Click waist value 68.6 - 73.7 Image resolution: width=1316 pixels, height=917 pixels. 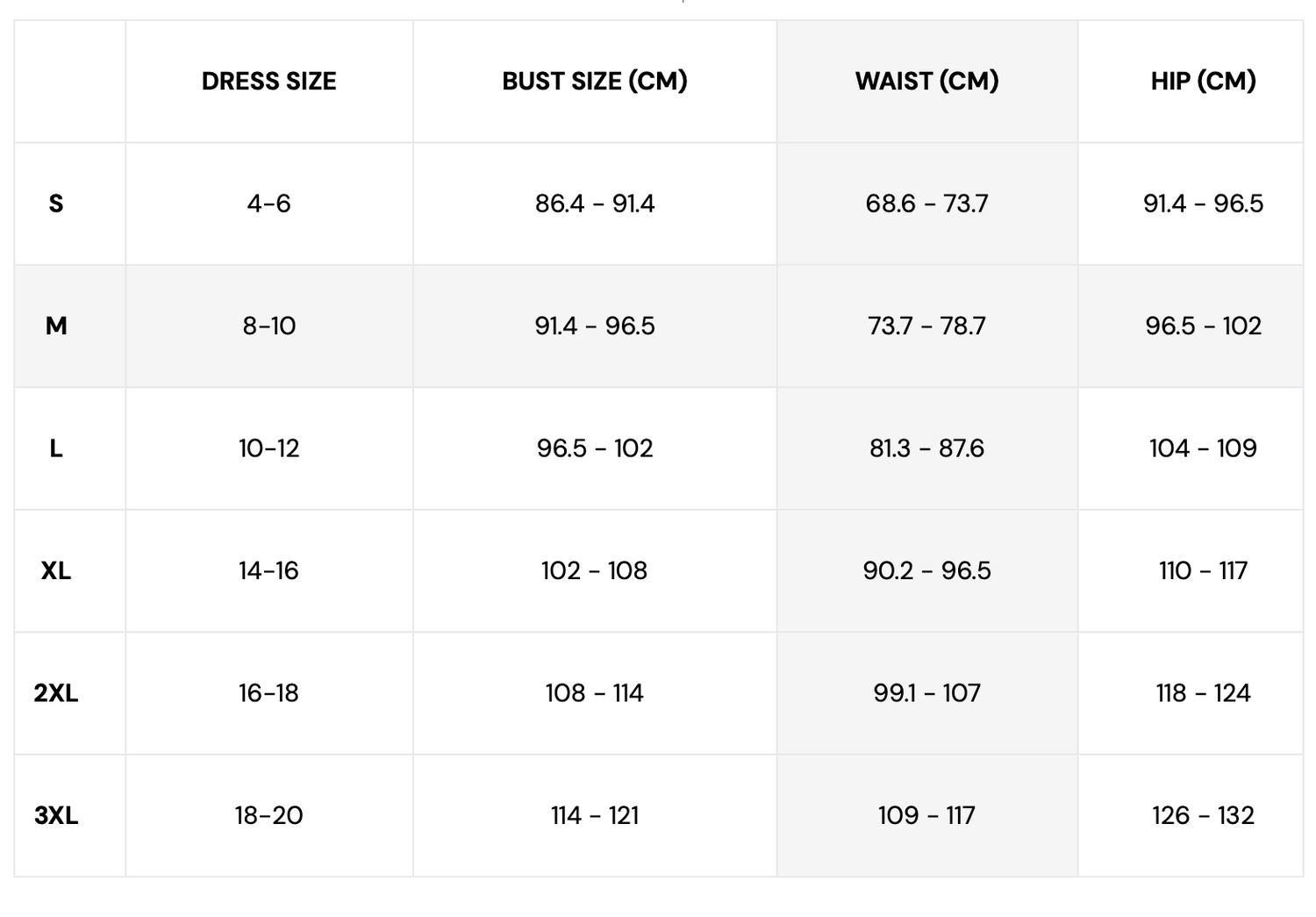(926, 204)
